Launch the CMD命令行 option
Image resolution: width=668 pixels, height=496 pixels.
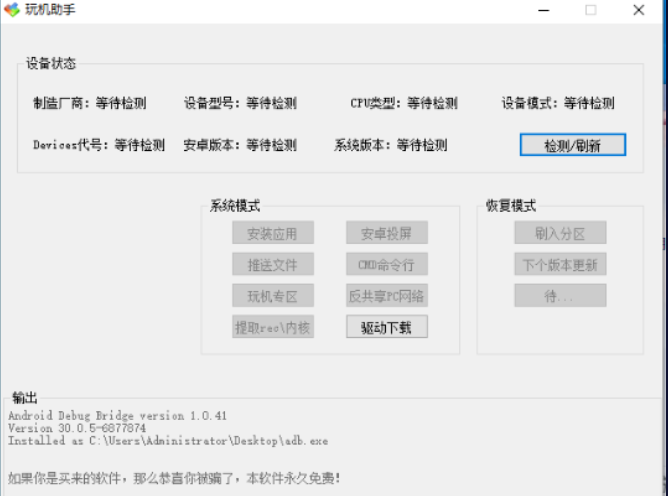click(386, 264)
